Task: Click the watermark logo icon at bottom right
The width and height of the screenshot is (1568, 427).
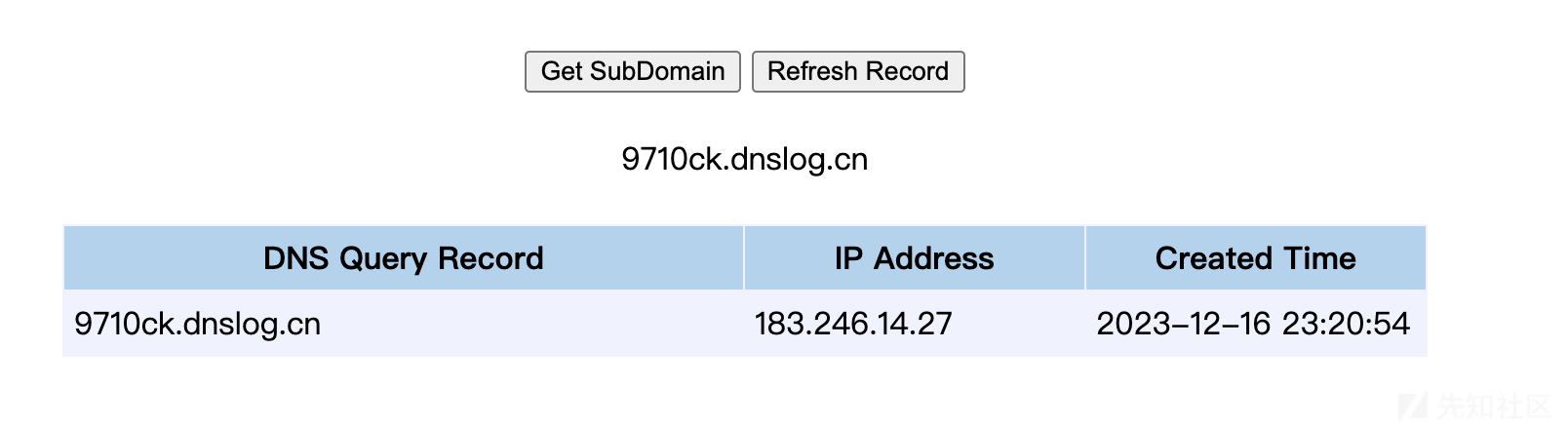Action: click(1412, 406)
